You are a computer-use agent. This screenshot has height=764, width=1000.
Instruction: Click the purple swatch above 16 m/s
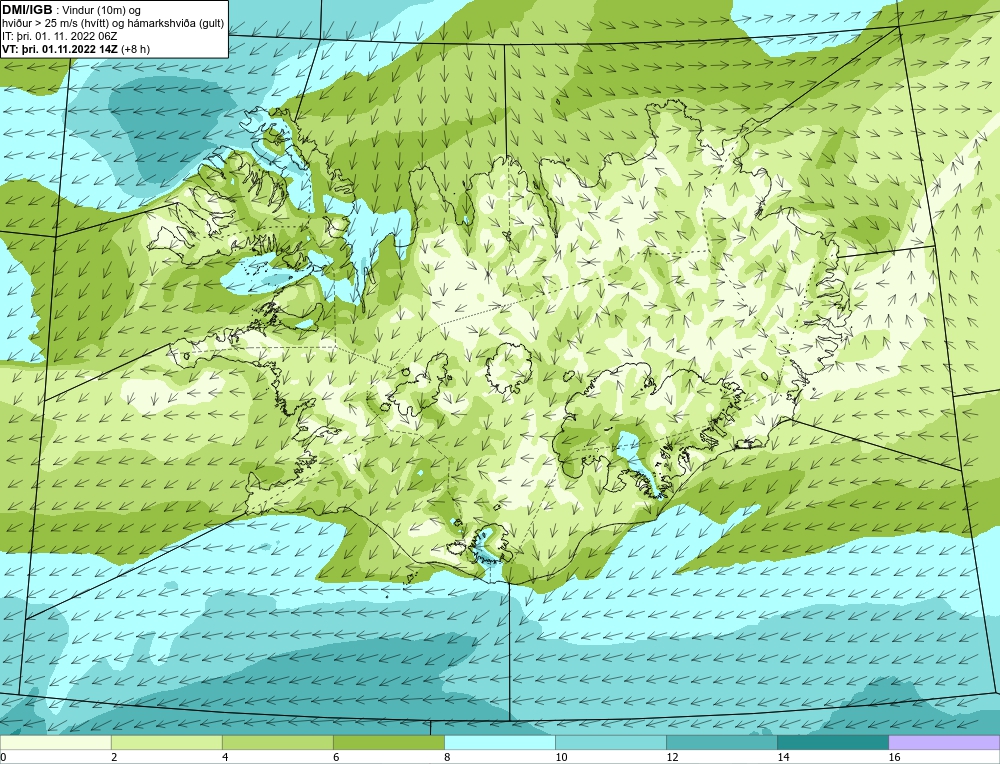coord(944,742)
